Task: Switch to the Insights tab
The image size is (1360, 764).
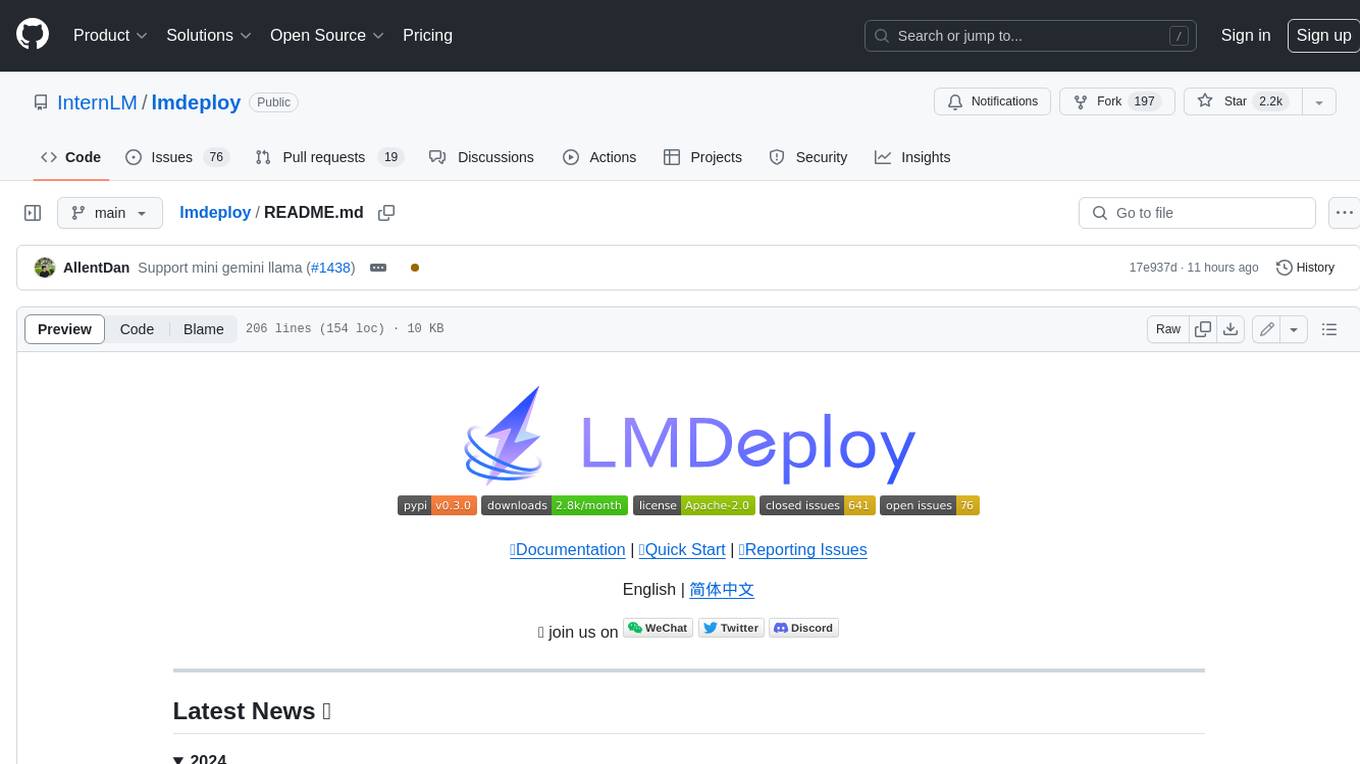Action: 912,157
